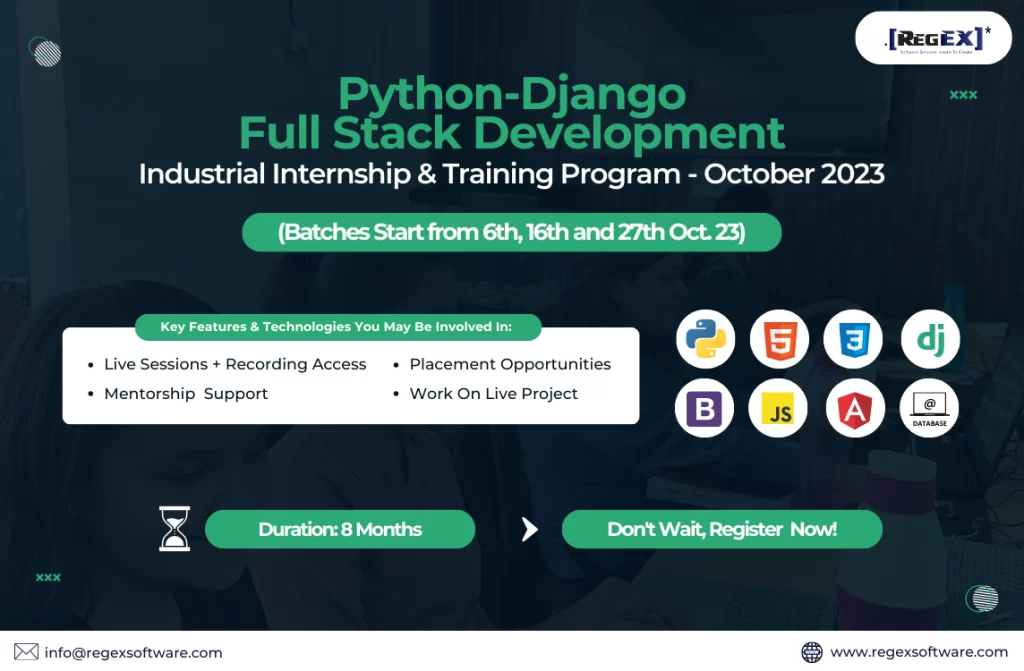Click the batches start dates banner
Image resolution: width=1024 pixels, height=671 pixels.
(511, 232)
